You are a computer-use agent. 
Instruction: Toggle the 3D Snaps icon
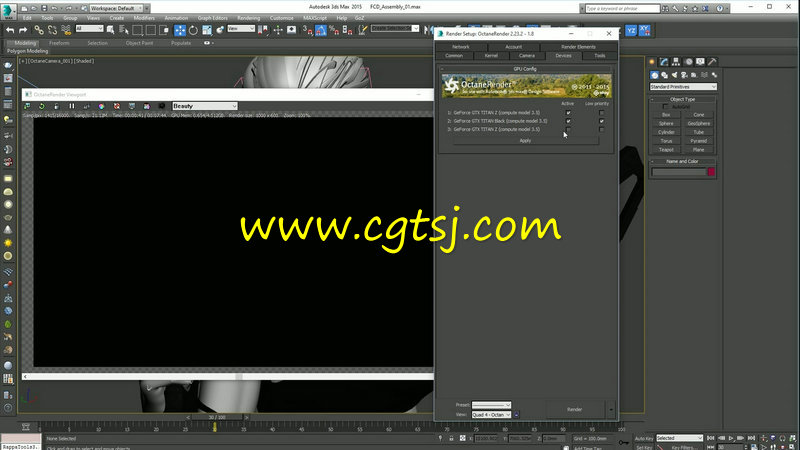tap(308, 30)
